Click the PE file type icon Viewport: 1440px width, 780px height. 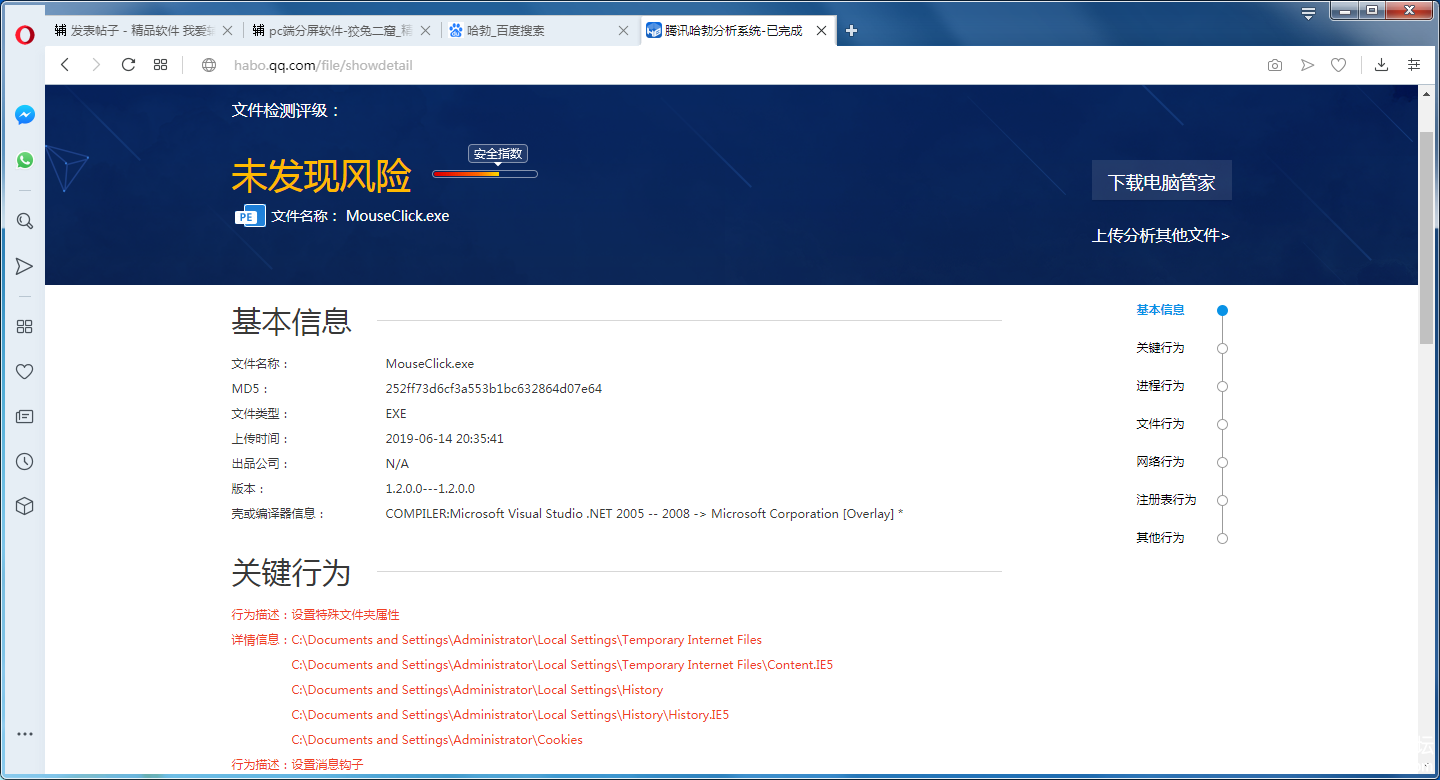[249, 216]
